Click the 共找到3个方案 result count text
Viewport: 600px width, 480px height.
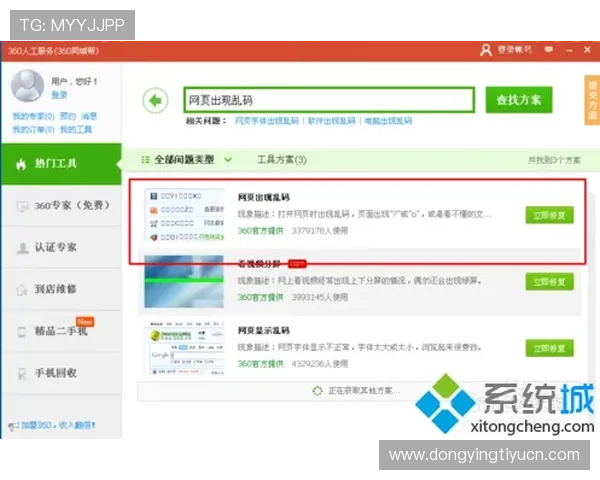pyautogui.click(x=554, y=160)
